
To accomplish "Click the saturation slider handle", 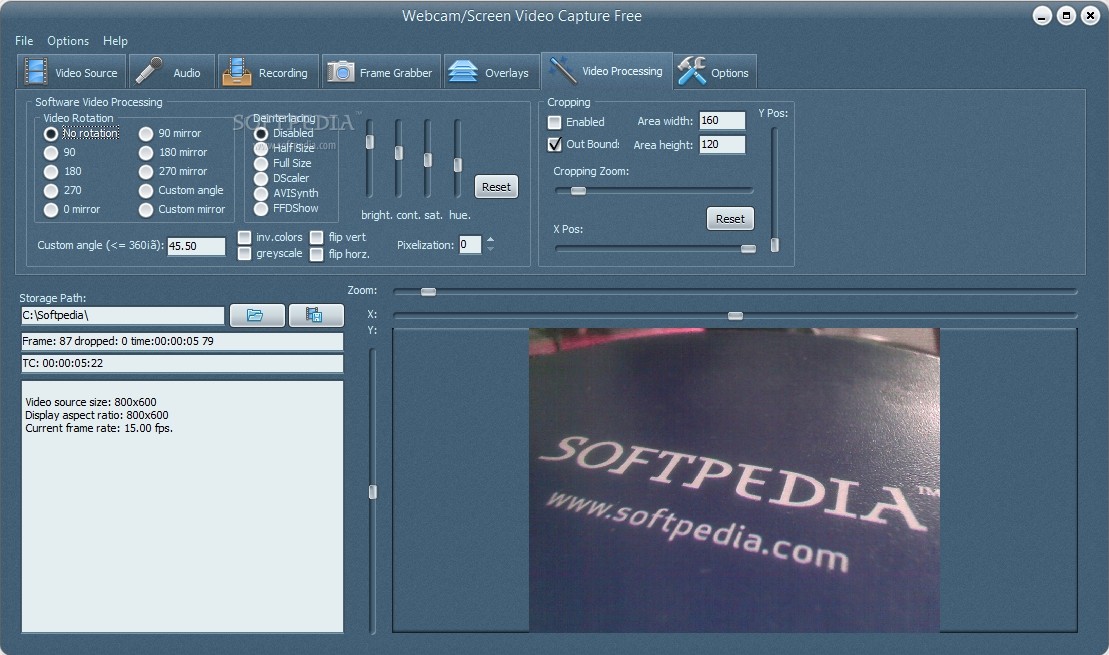I will pyautogui.click(x=428, y=160).
